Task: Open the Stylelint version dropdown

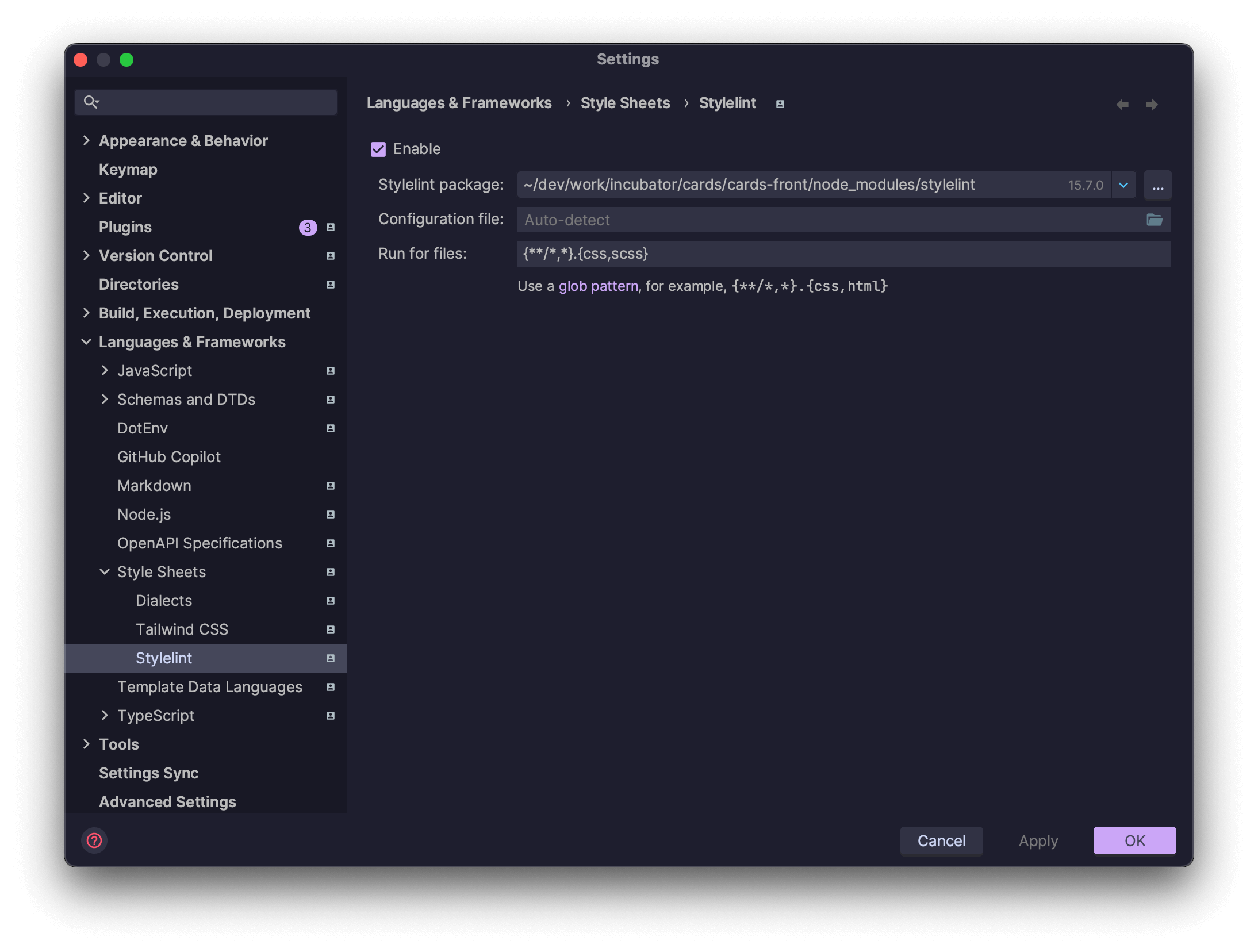Action: click(1123, 185)
